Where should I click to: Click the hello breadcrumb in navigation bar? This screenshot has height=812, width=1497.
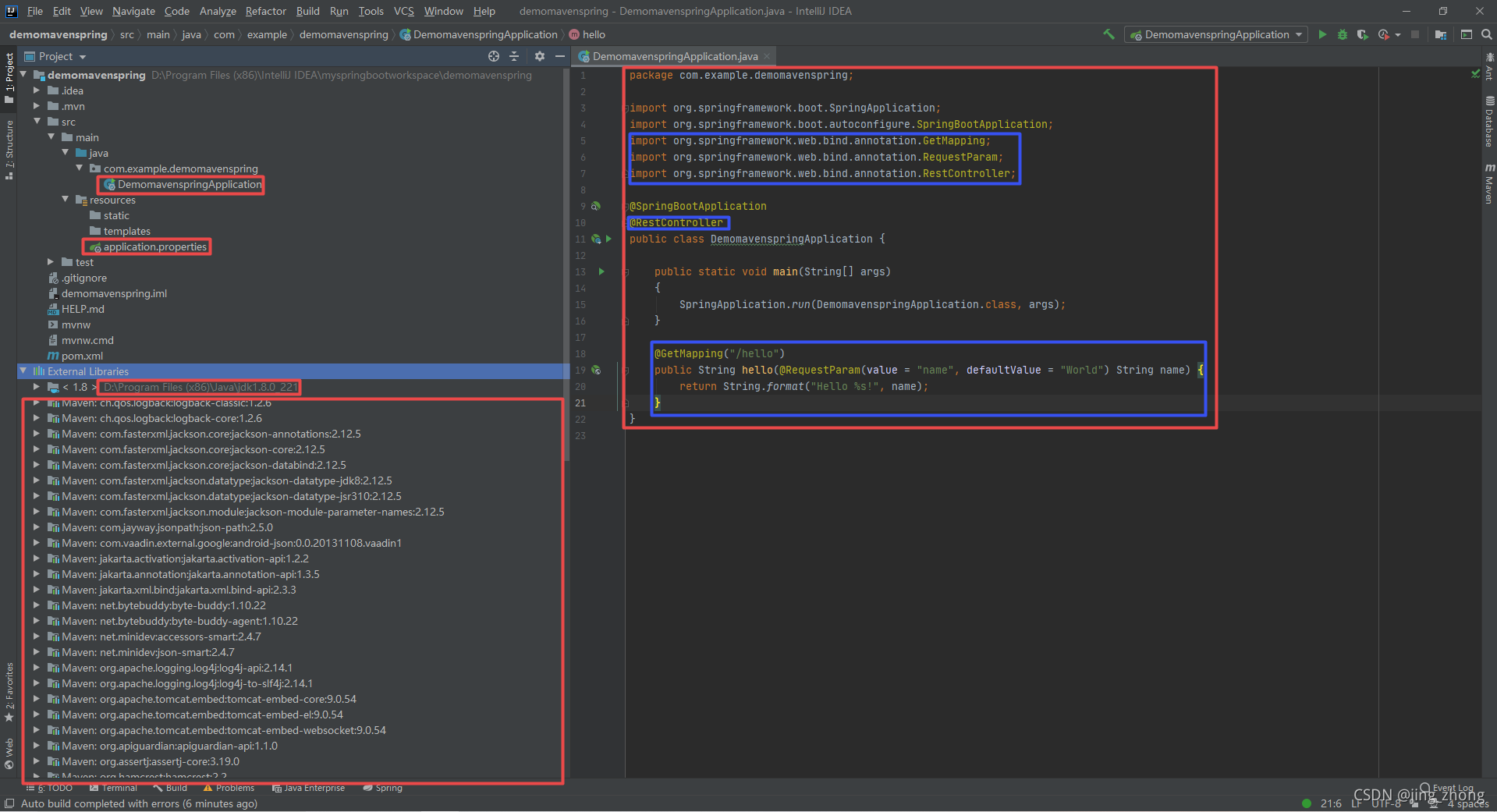click(x=587, y=34)
